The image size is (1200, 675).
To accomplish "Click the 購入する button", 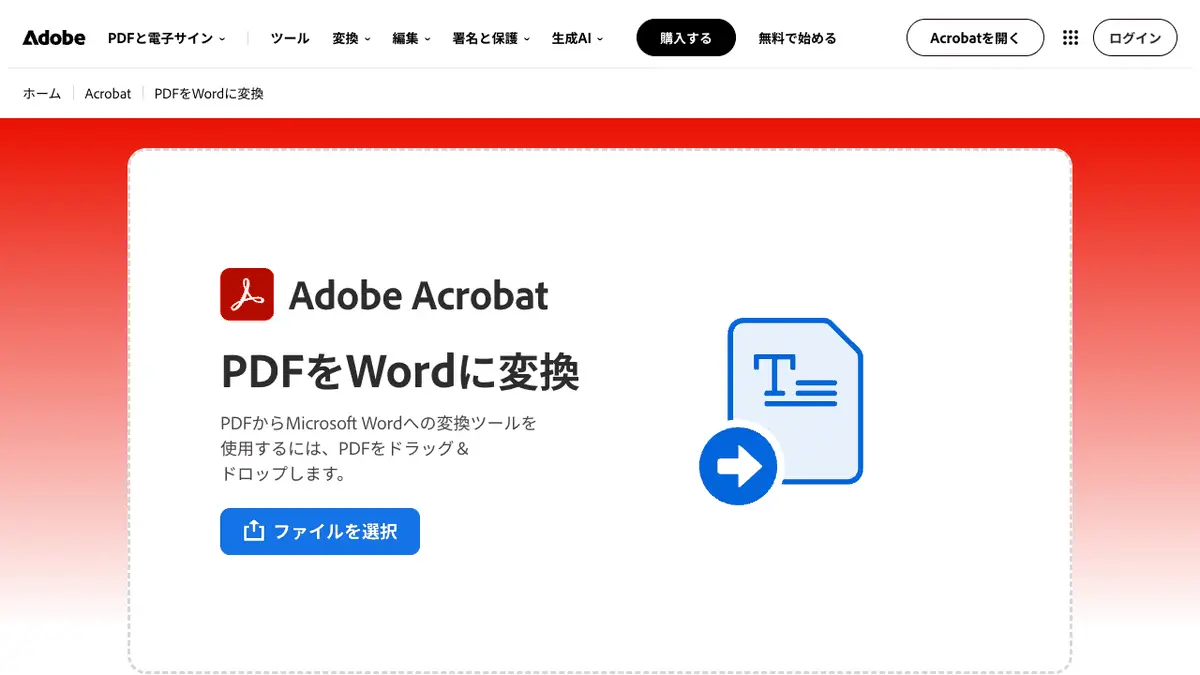I will click(686, 38).
